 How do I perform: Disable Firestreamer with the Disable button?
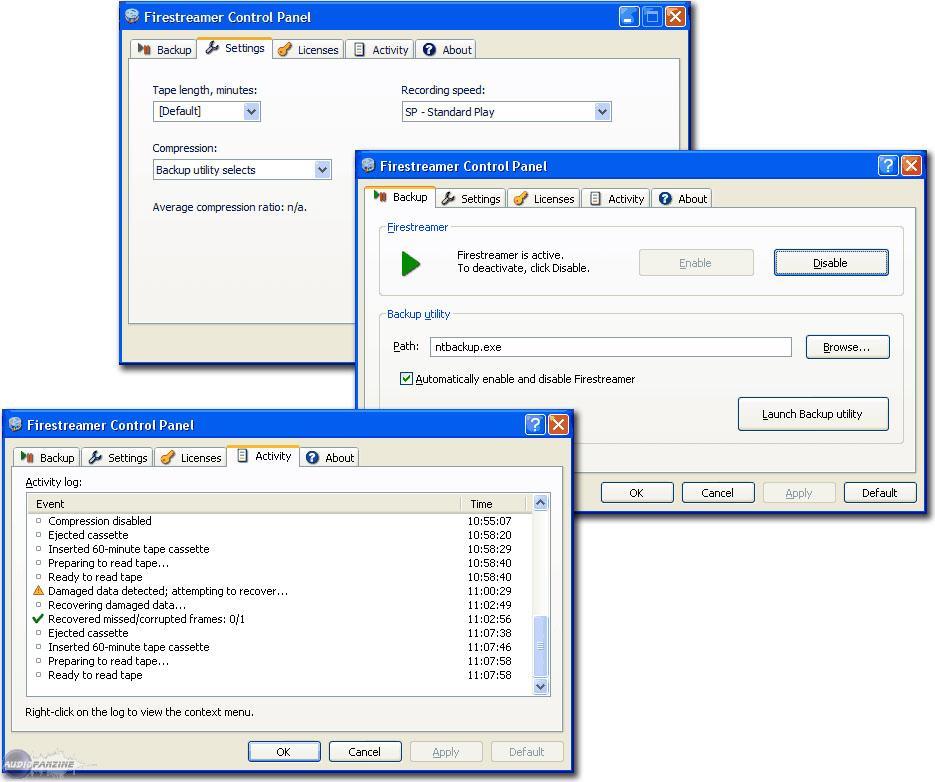click(830, 262)
